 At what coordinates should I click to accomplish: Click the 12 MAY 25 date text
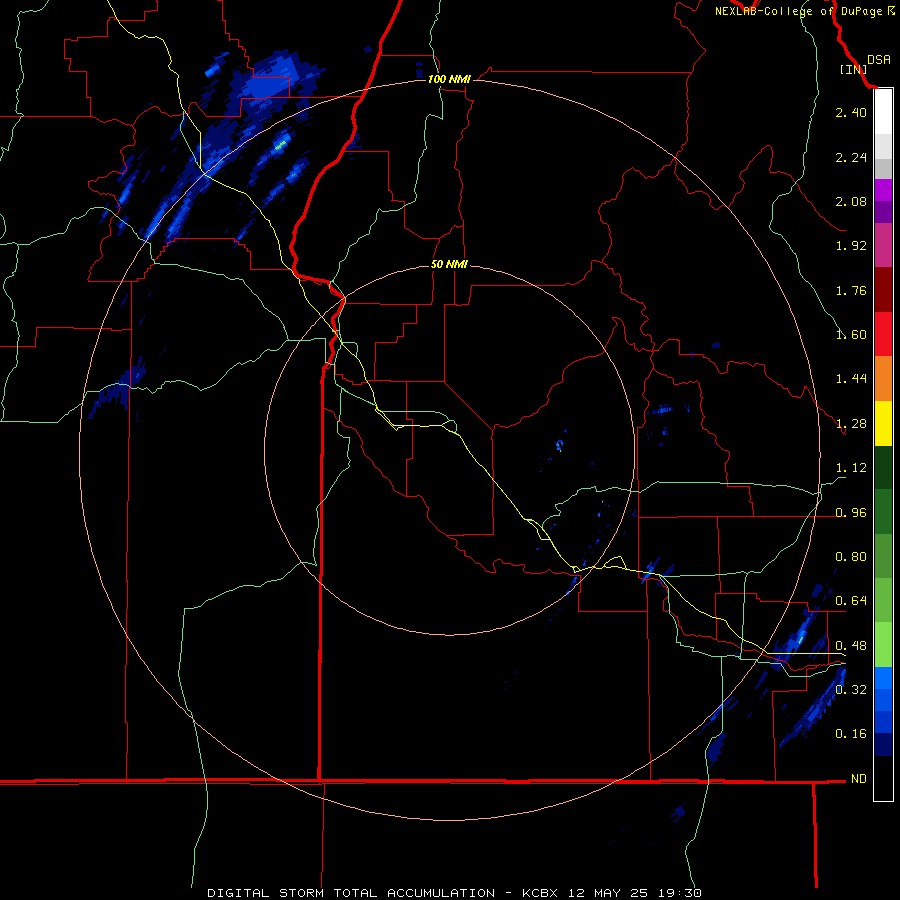(x=608, y=893)
